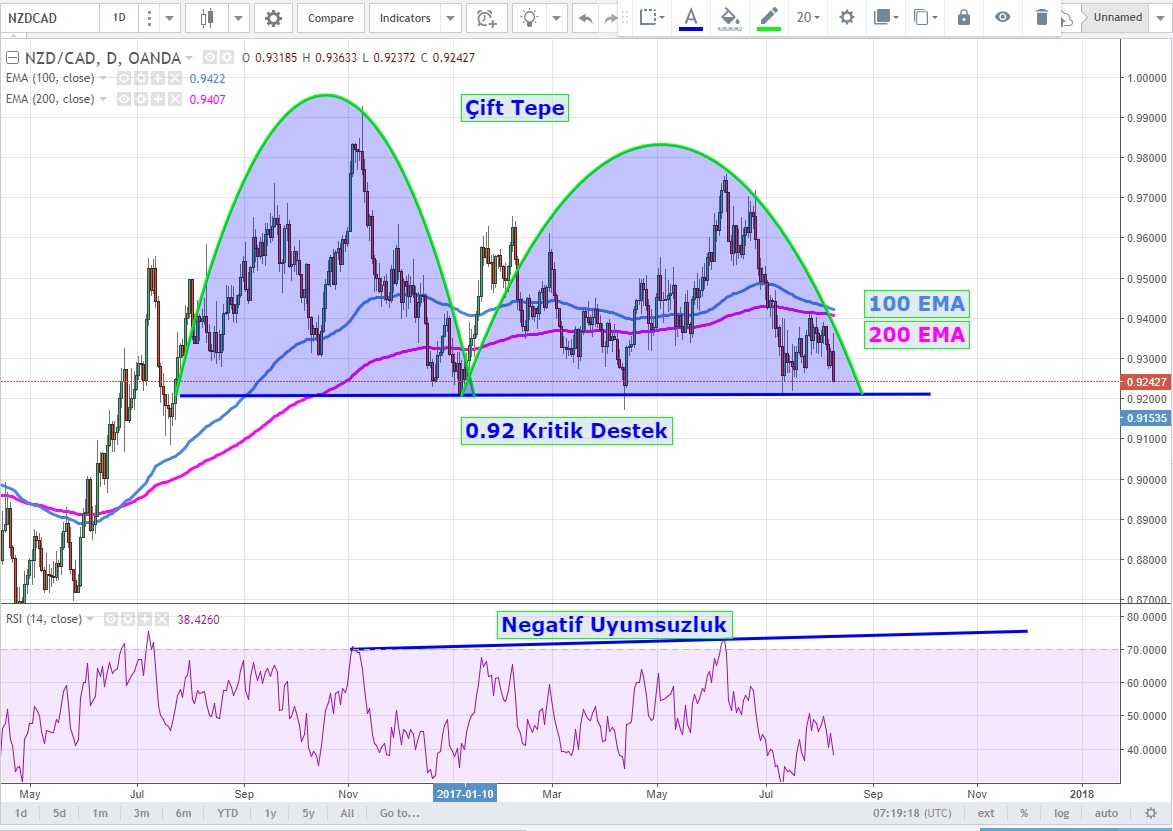Lock the drawing with padlock icon
1173x831 pixels.
coord(963,17)
